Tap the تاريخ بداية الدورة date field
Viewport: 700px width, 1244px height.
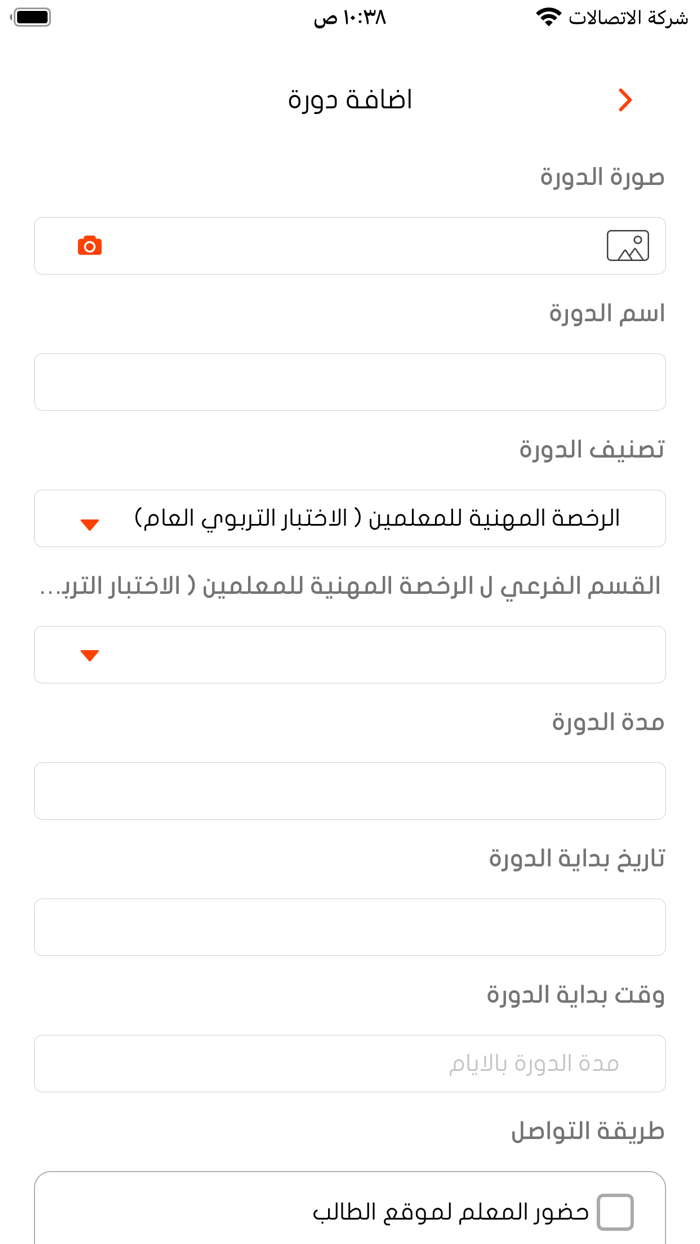tap(350, 927)
